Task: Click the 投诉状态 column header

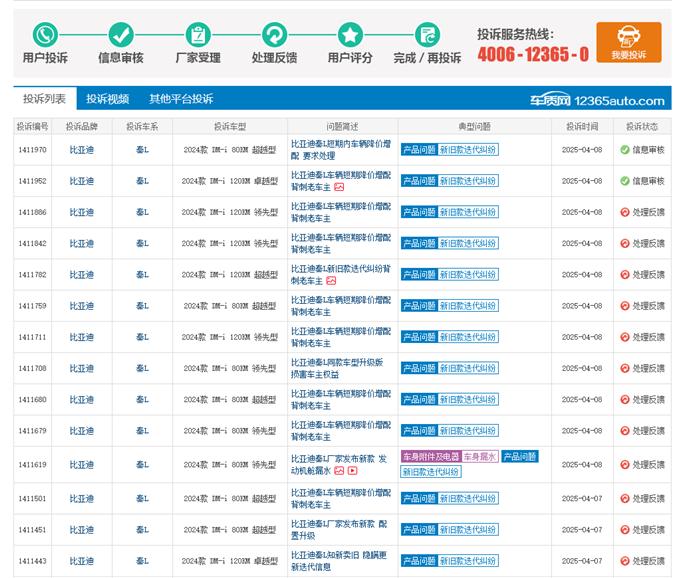Action: click(x=642, y=127)
